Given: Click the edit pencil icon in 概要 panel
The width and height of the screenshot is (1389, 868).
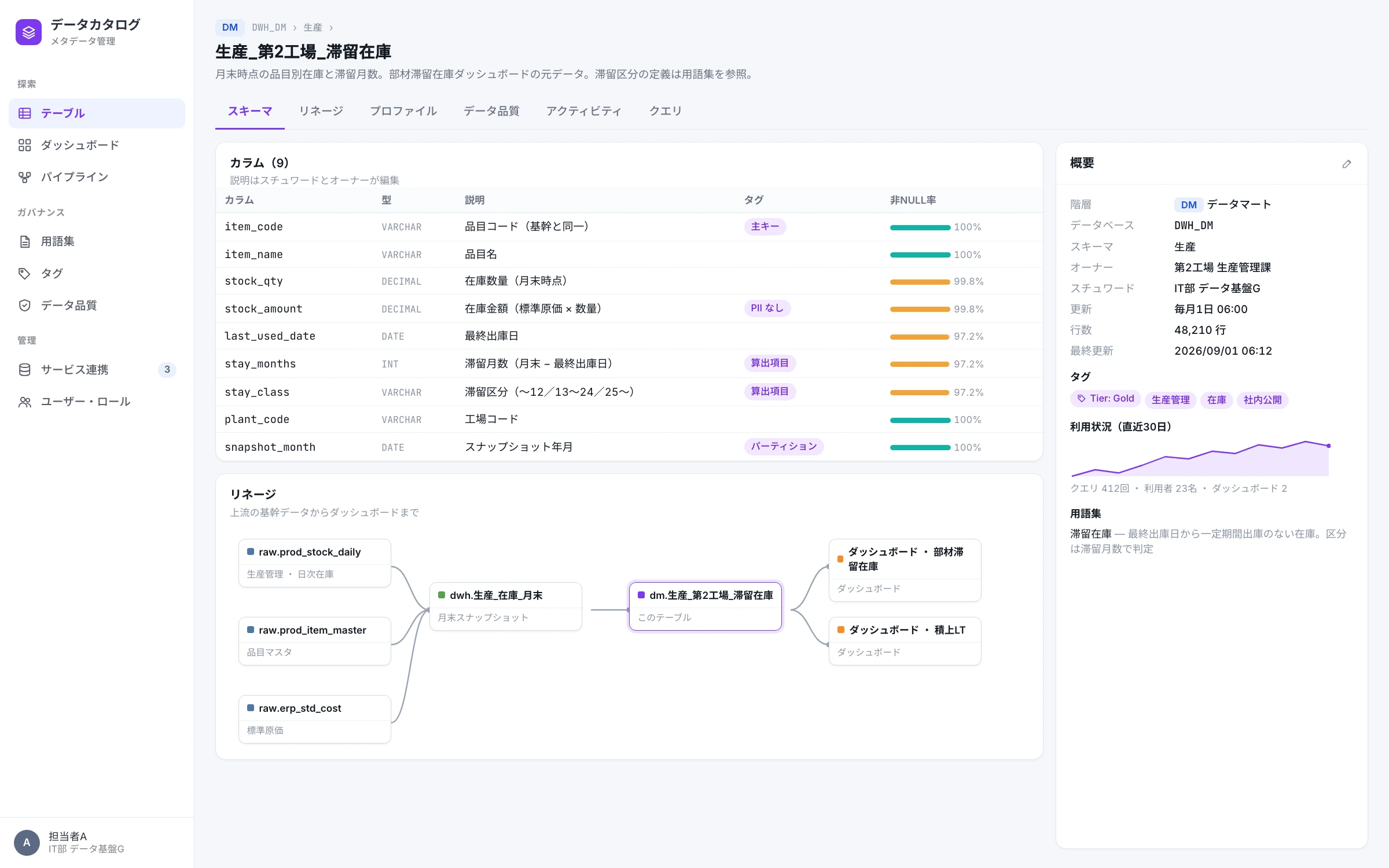Looking at the screenshot, I should [x=1347, y=164].
